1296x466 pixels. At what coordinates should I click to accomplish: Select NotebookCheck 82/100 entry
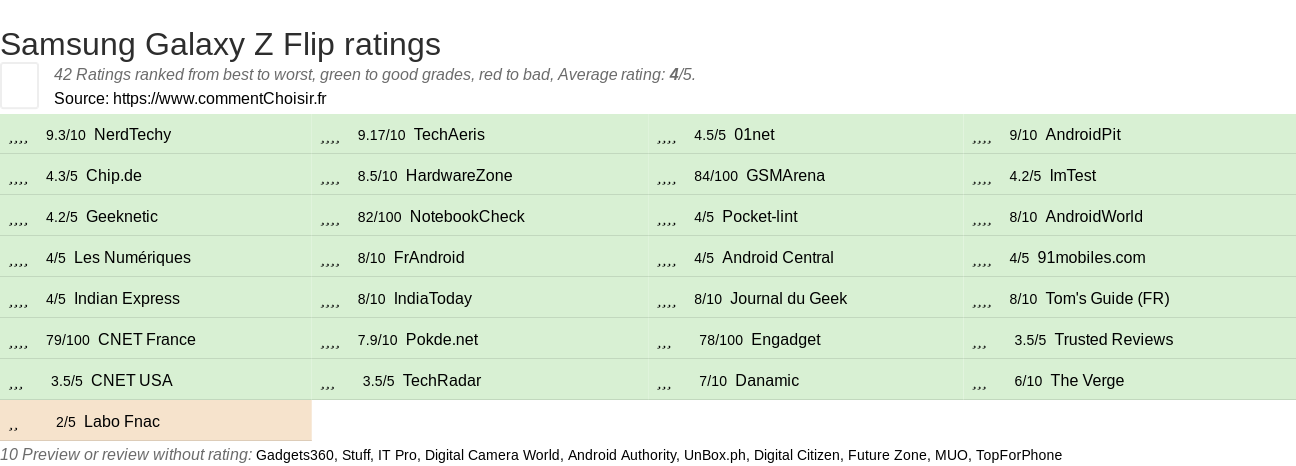(480, 217)
